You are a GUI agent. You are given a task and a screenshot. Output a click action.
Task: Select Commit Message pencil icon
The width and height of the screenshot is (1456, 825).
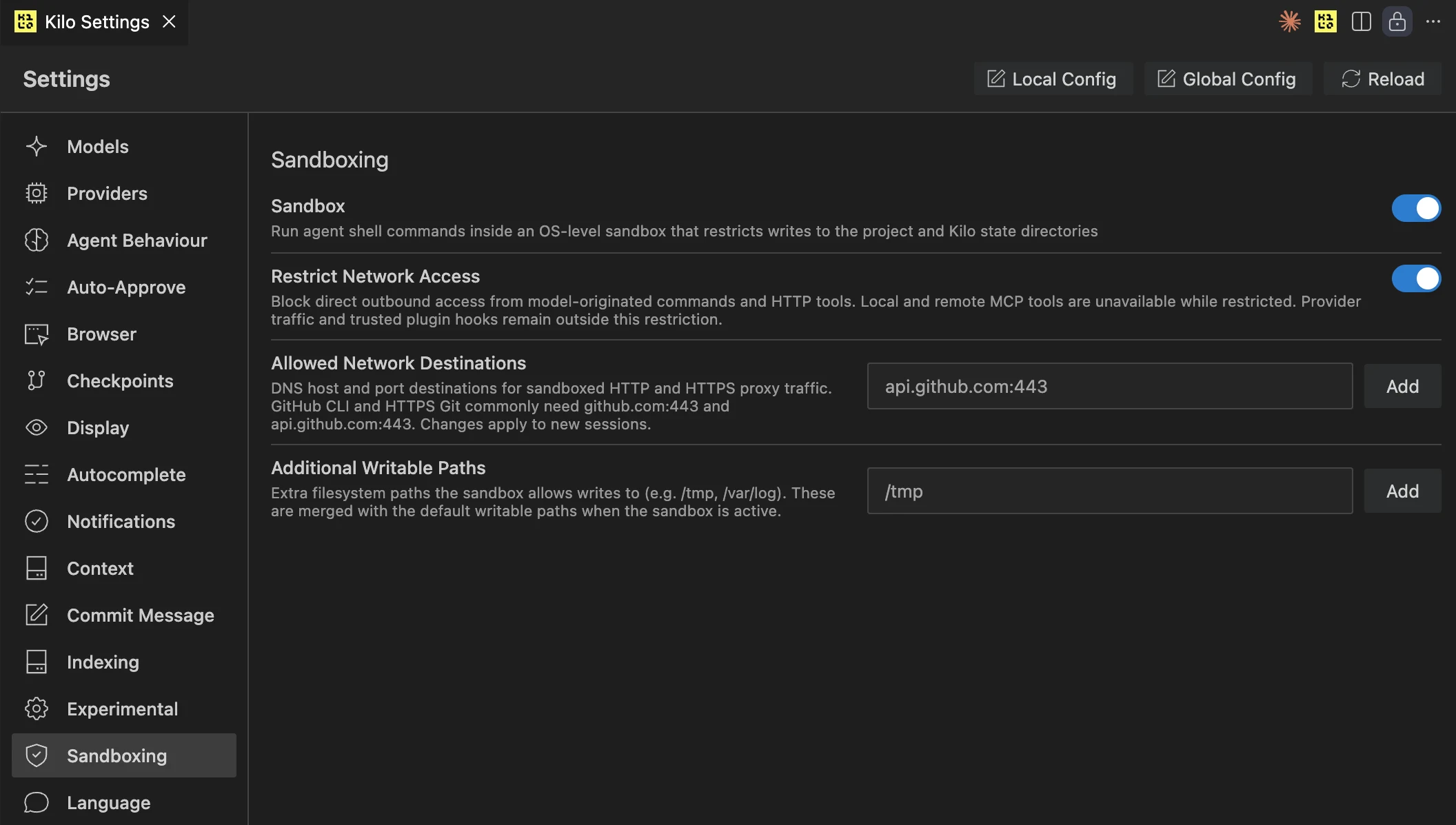coord(36,615)
